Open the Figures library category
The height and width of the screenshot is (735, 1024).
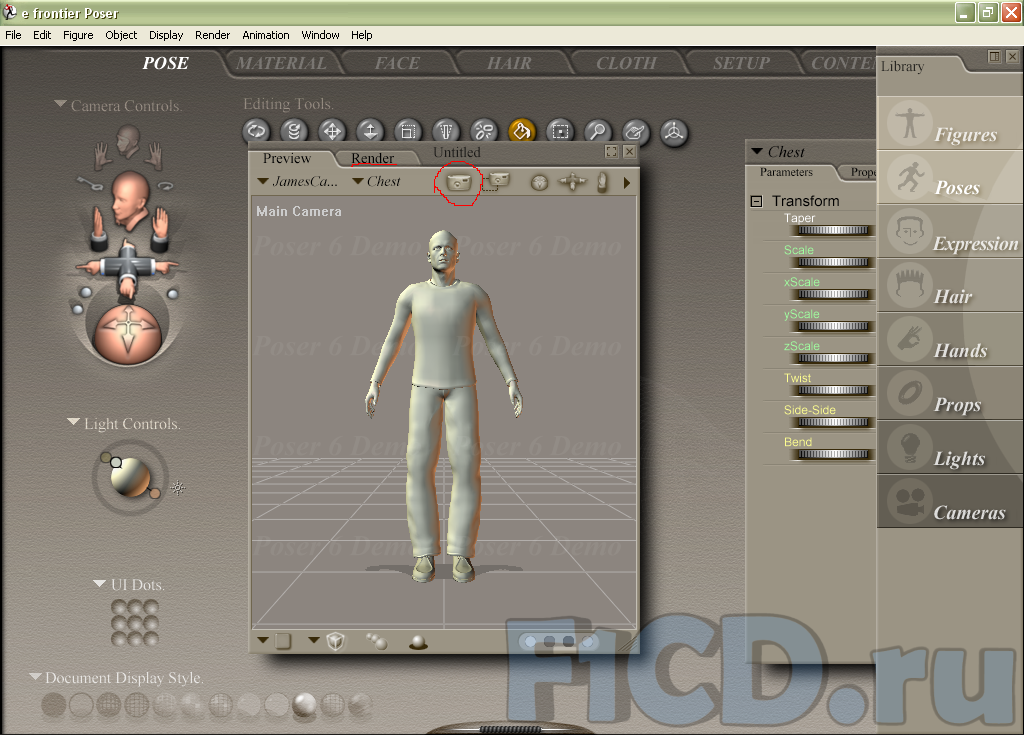[x=949, y=124]
